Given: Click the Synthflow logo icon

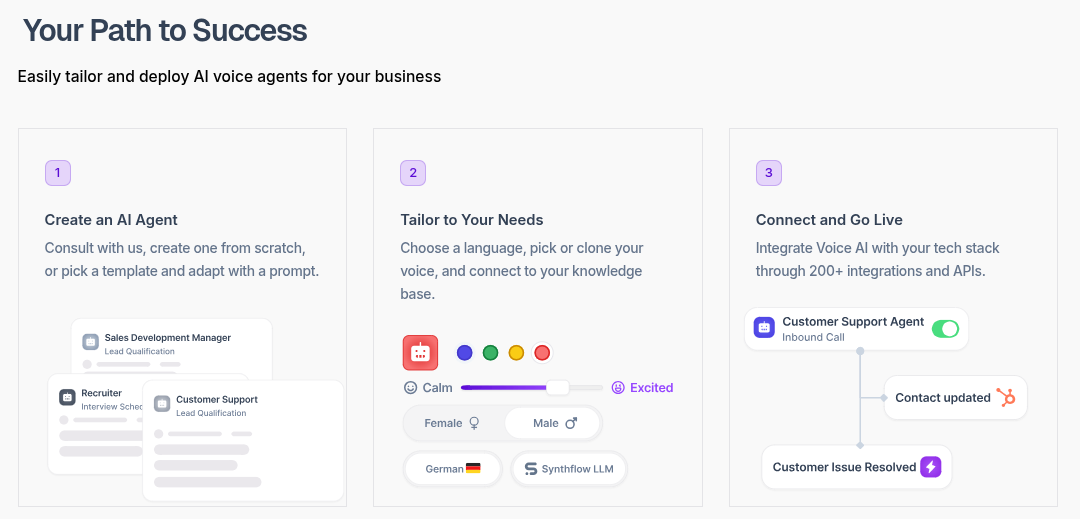Looking at the screenshot, I should coord(530,469).
